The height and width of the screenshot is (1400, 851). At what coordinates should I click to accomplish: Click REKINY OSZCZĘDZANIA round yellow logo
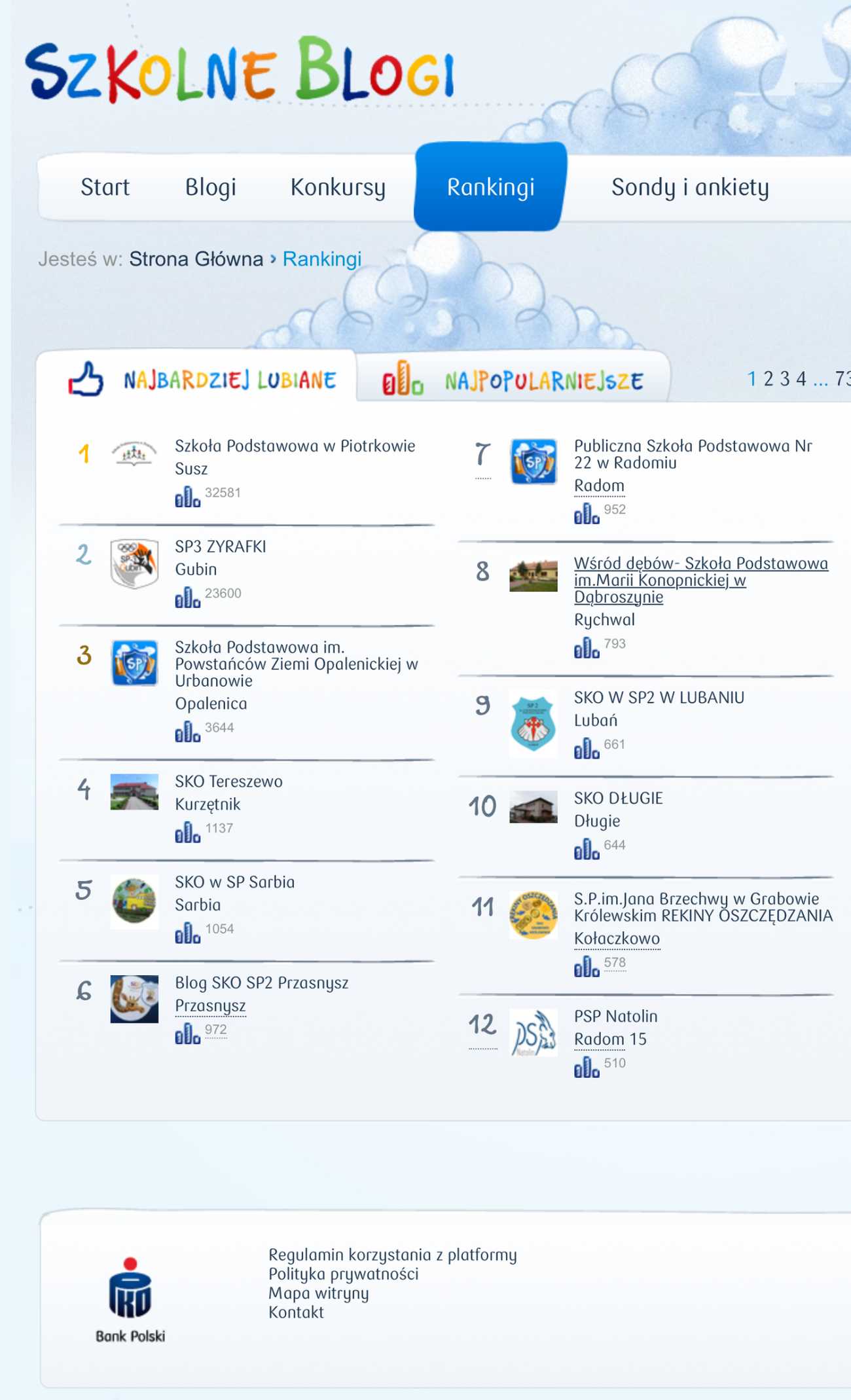coord(533,914)
